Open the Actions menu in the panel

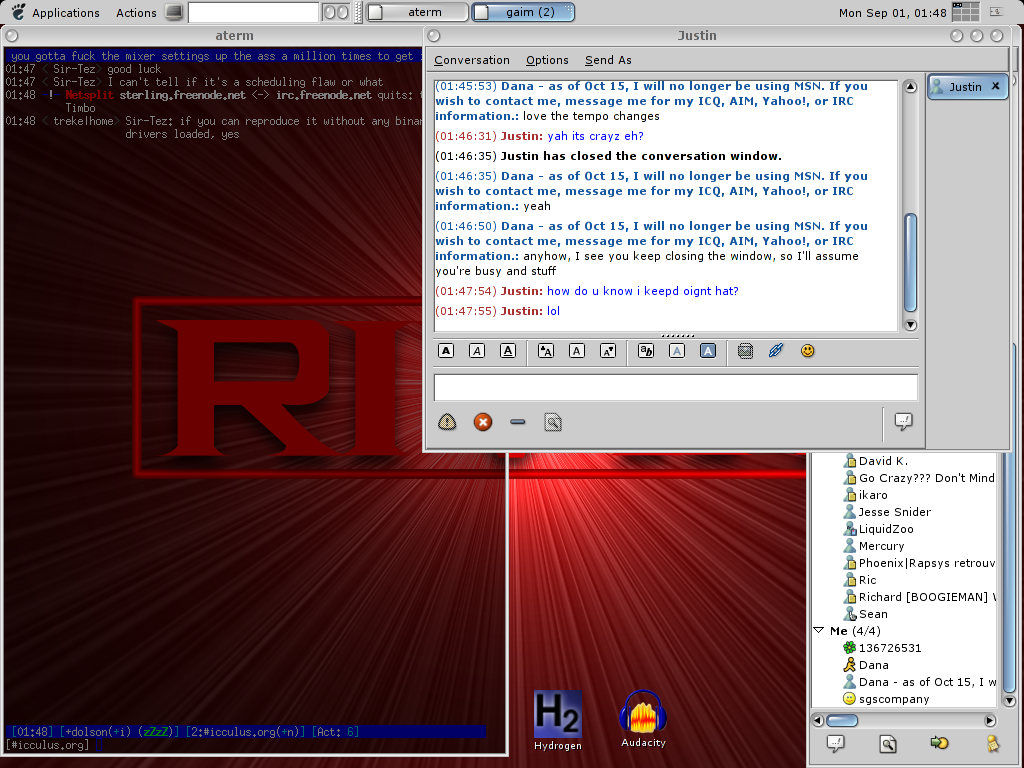click(x=136, y=12)
